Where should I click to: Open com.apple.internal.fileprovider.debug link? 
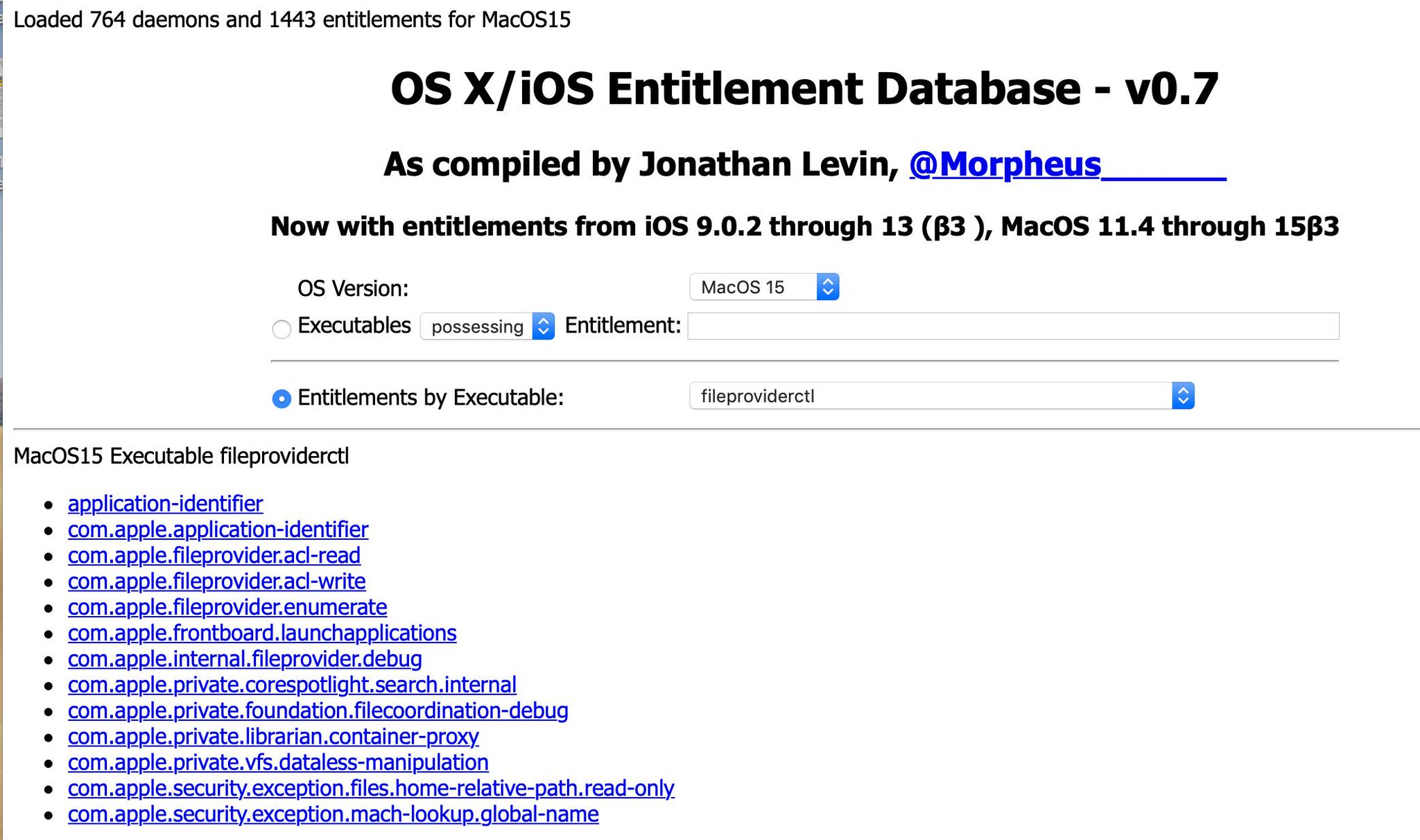point(245,658)
